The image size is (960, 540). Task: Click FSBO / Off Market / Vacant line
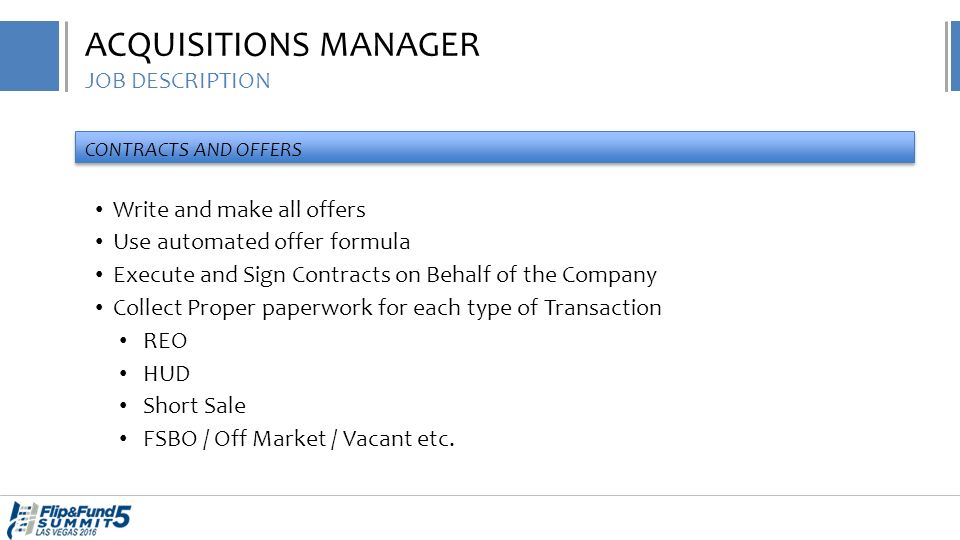pyautogui.click(x=299, y=439)
